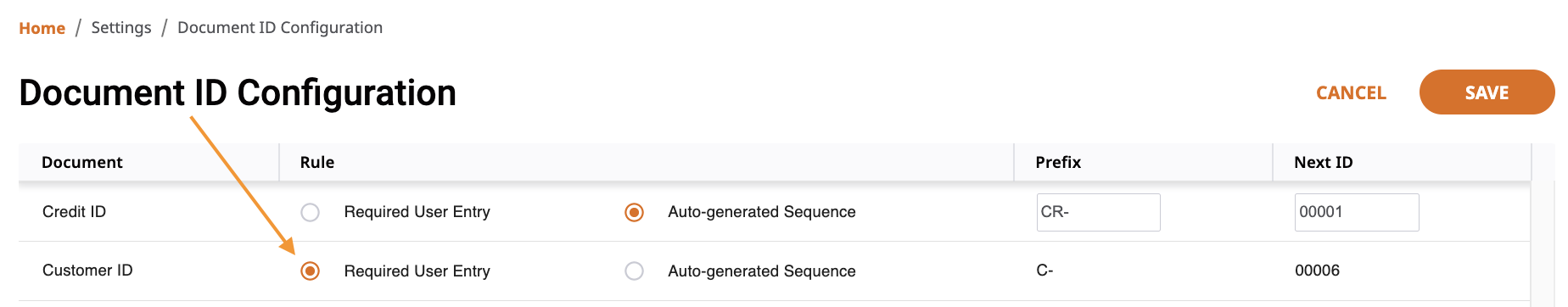Click the Credit ID row label

tap(74, 212)
